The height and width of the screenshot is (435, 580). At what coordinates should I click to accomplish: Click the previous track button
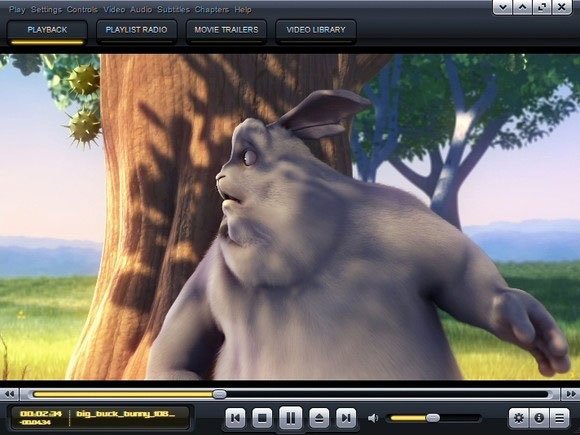(x=235, y=418)
